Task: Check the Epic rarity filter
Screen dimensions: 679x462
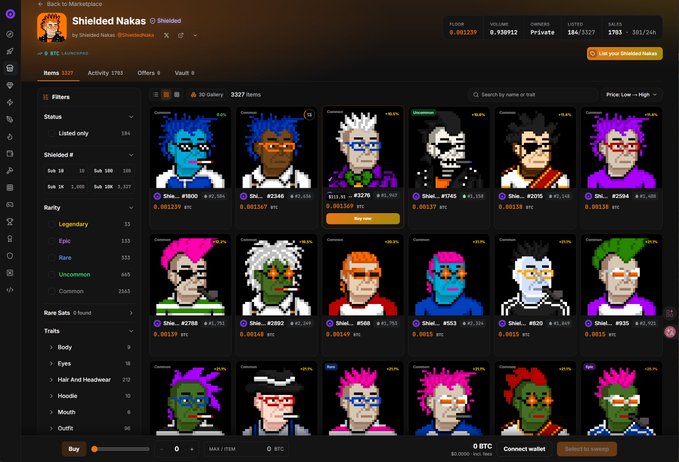Action: click(52, 241)
